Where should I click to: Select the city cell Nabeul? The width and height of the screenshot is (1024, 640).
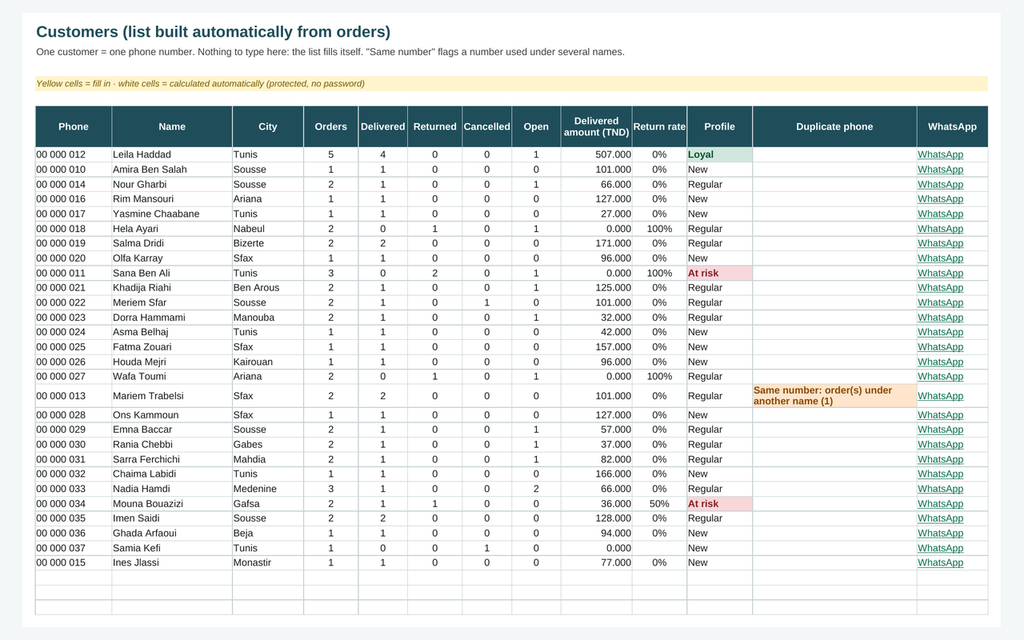(268, 229)
